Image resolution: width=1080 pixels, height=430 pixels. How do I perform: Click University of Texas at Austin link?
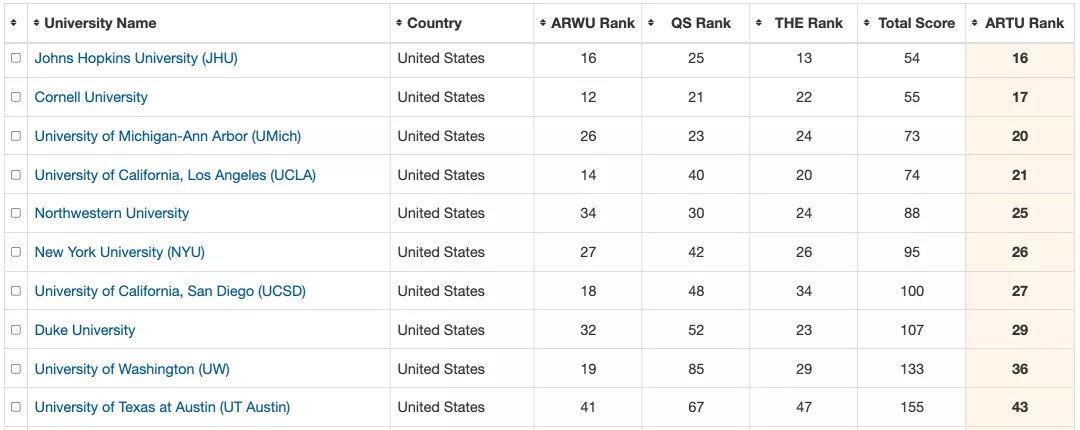[163, 407]
